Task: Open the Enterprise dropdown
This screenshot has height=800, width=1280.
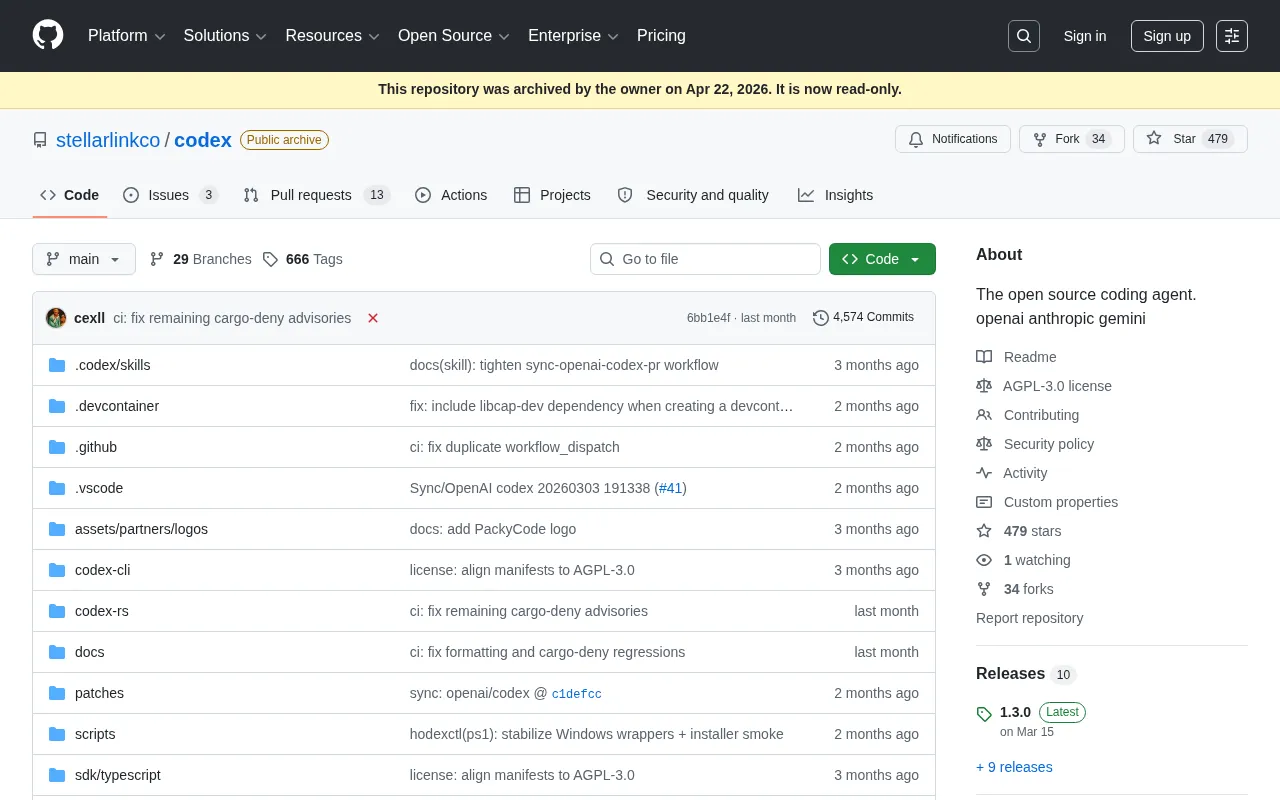Action: tap(573, 36)
